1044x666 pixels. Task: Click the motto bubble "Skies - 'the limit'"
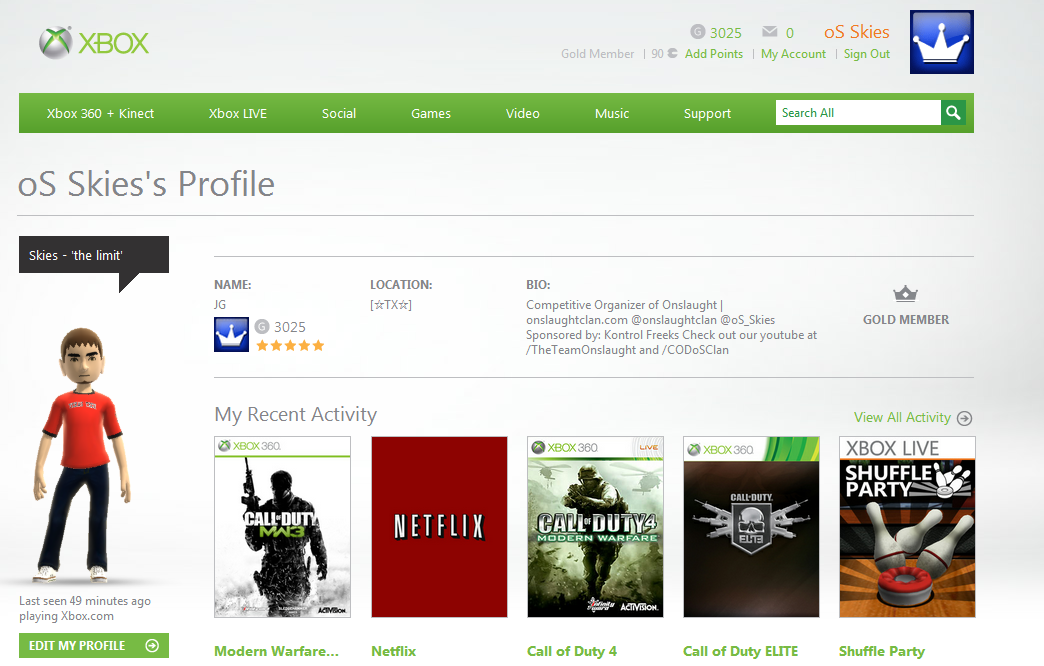click(94, 255)
